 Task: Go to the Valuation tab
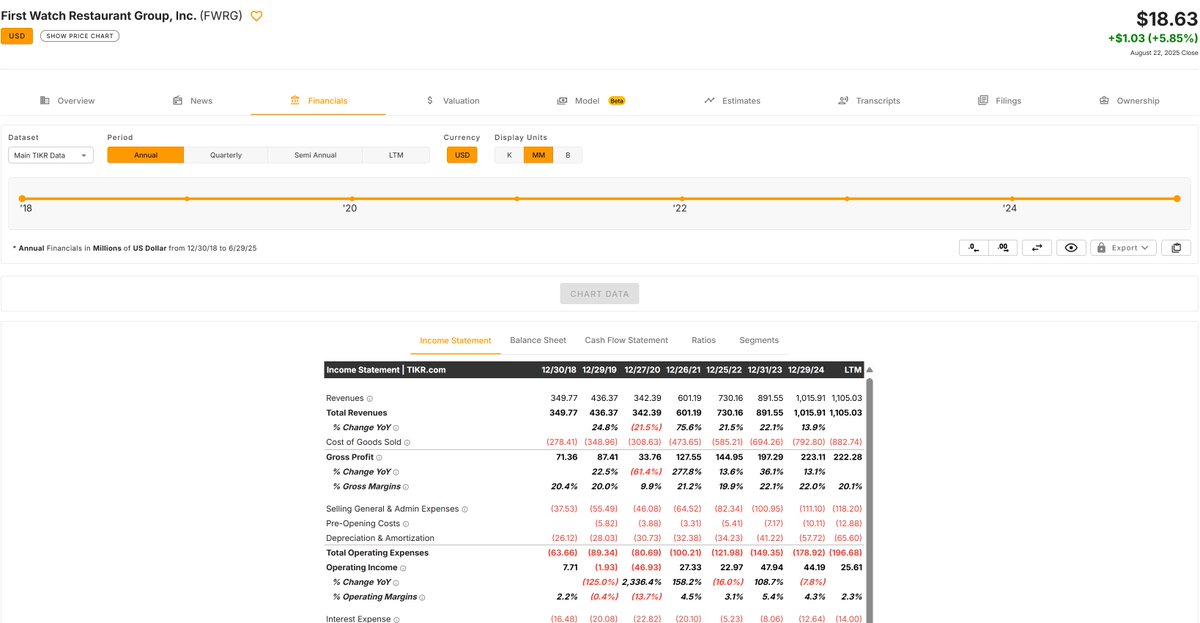tap(453, 101)
